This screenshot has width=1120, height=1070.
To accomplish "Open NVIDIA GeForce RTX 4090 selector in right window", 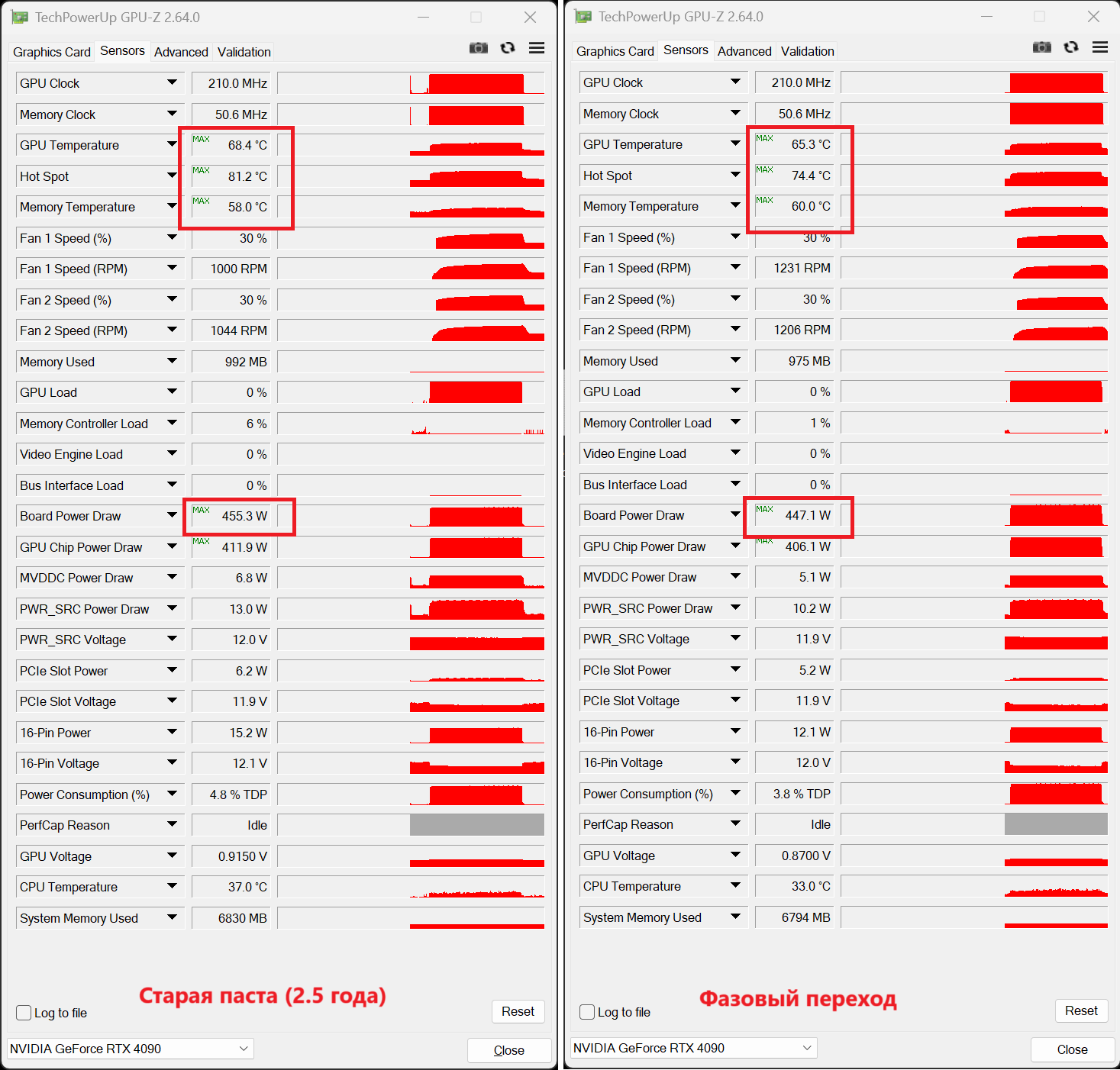I will [x=694, y=1048].
